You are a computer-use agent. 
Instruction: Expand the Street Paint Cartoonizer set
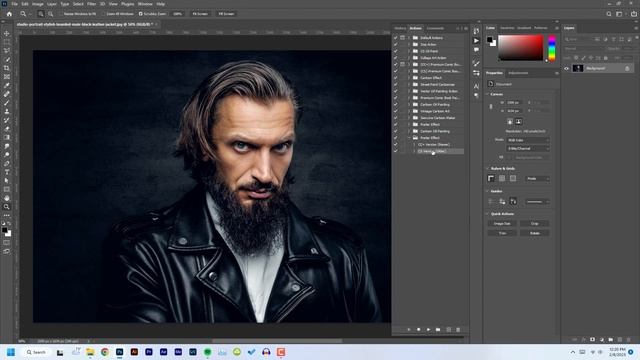click(x=409, y=84)
